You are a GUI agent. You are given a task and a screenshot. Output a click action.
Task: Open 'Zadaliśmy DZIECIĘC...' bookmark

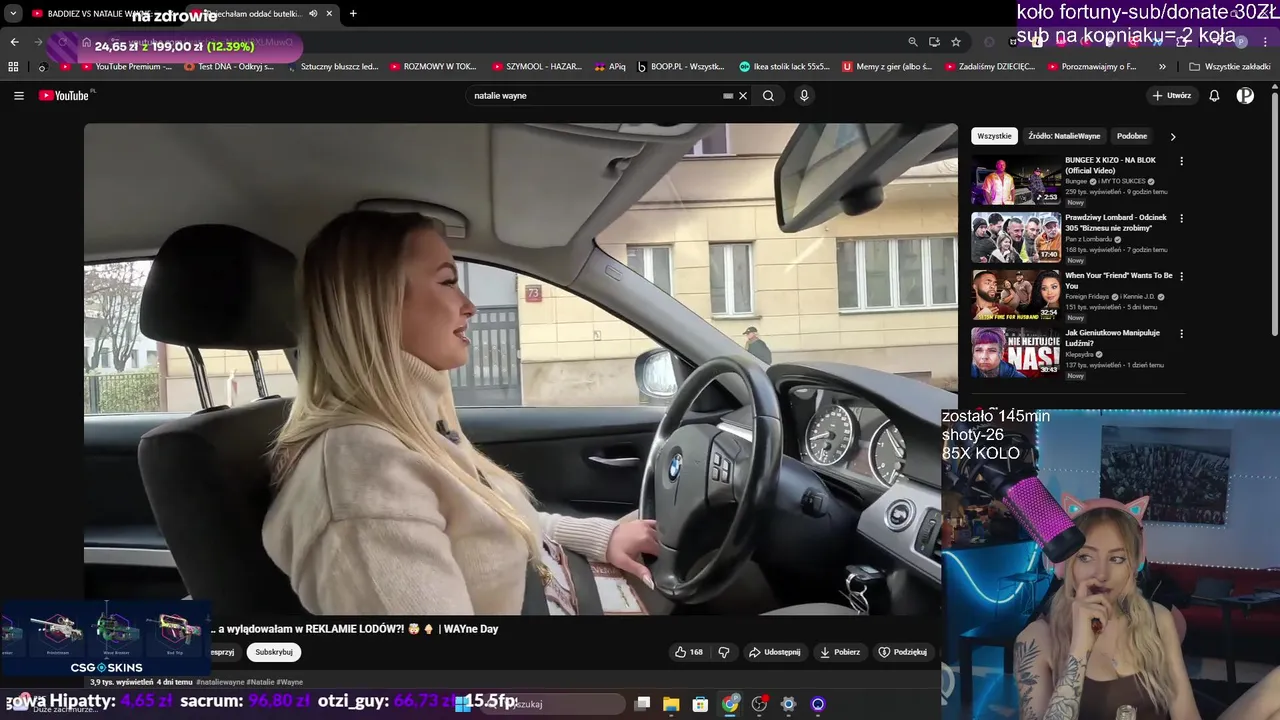click(990, 67)
